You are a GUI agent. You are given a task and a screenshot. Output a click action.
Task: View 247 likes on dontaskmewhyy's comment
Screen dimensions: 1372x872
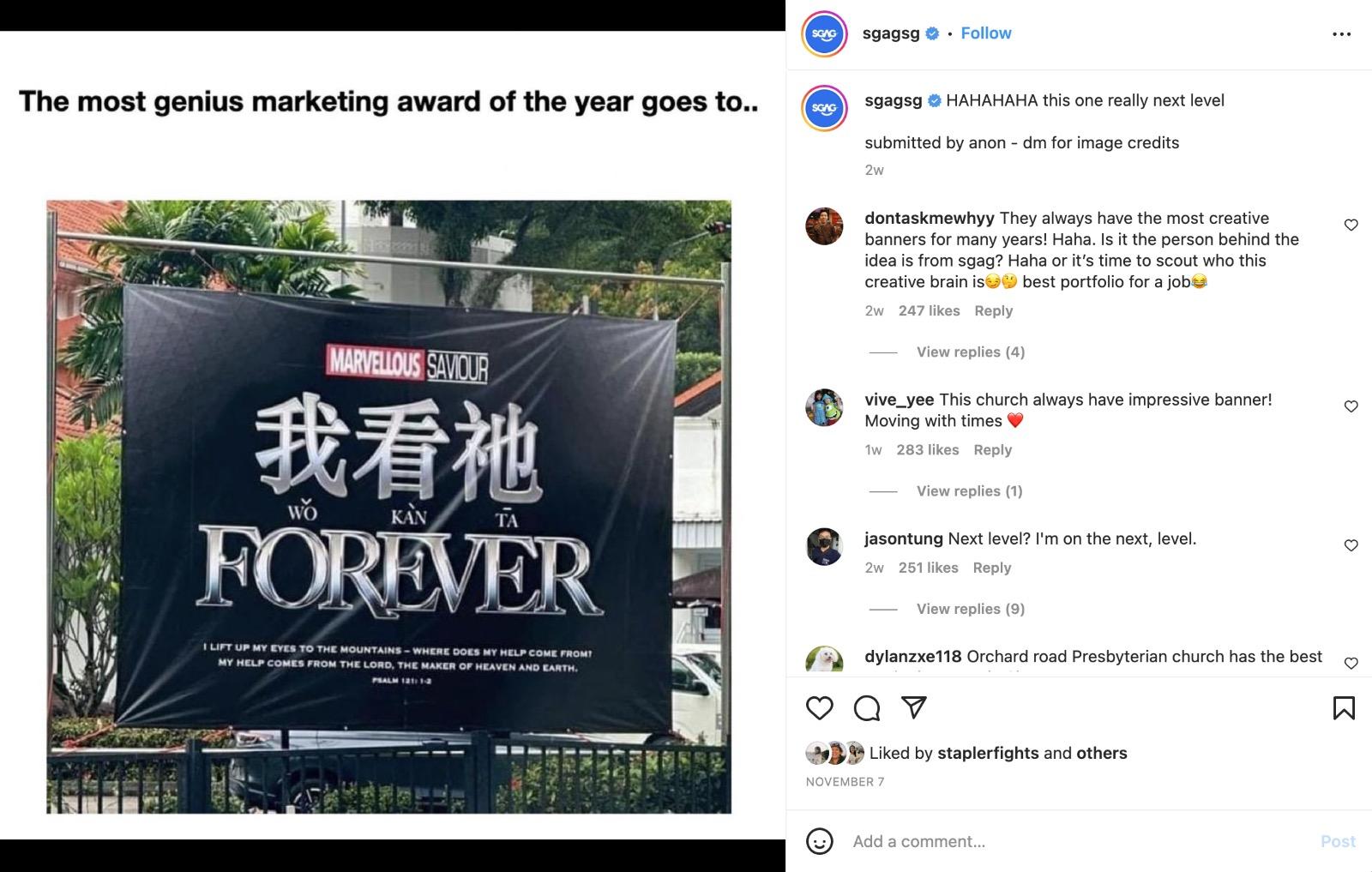930,310
